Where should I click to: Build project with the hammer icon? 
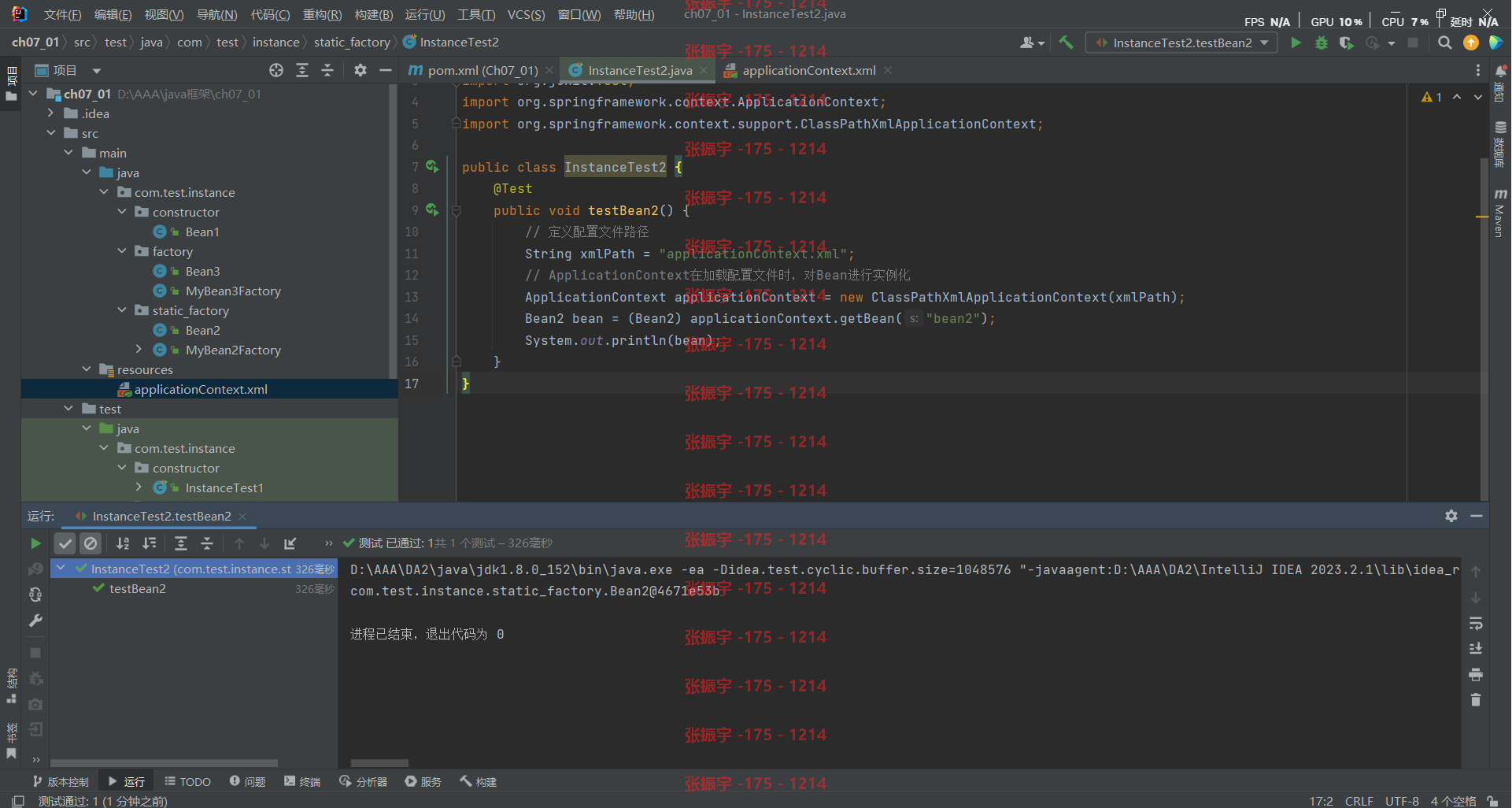1066,43
